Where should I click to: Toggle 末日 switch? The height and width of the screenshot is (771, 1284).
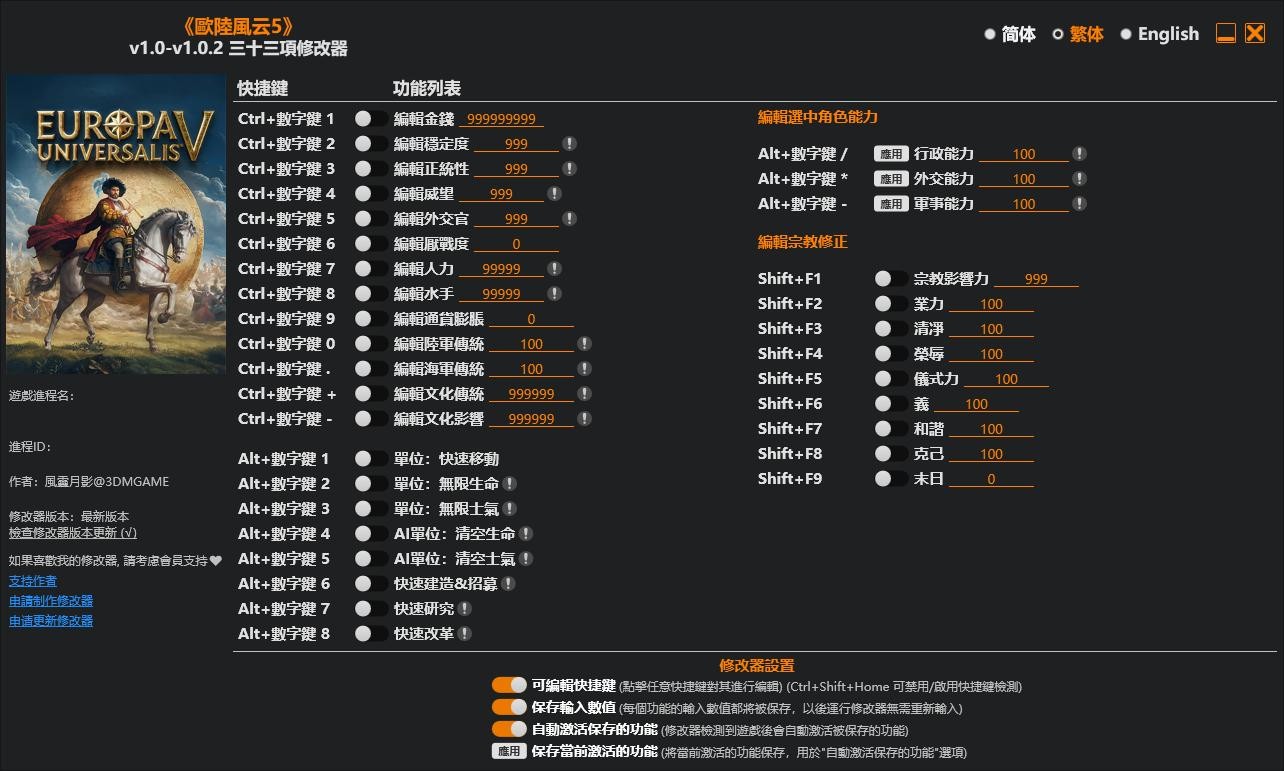pyautogui.click(x=891, y=479)
